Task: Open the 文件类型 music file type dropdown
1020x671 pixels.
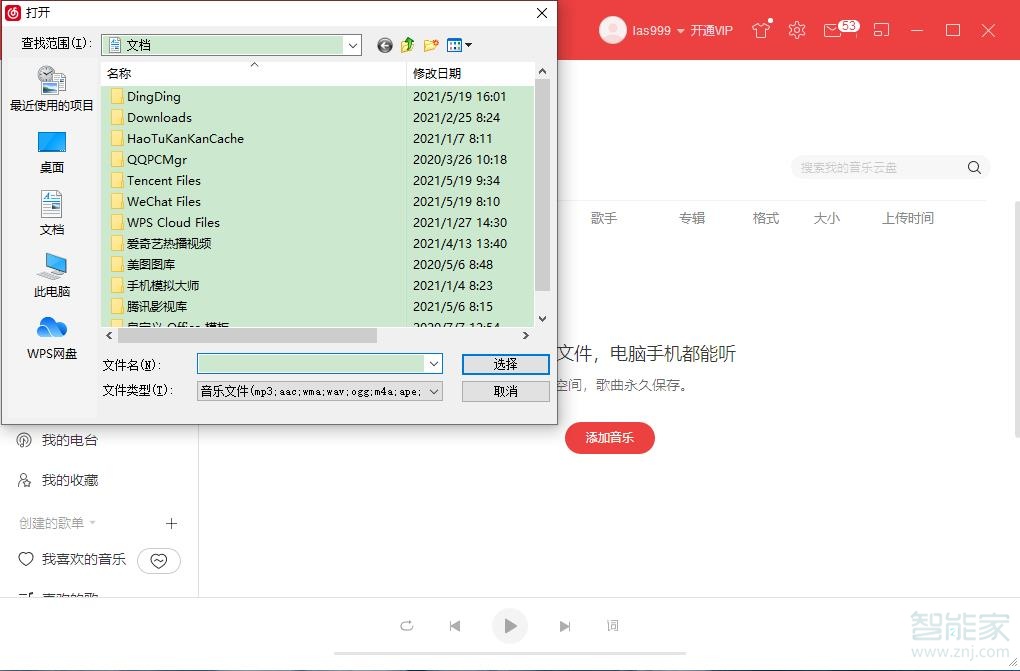Action: pos(431,391)
